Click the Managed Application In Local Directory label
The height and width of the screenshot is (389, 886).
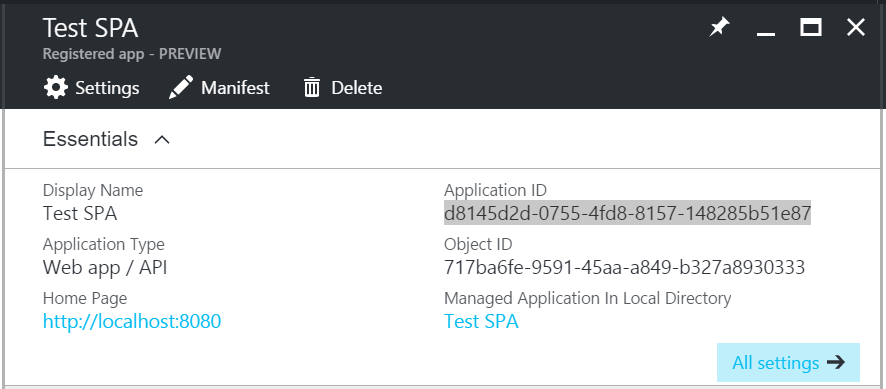pos(588,298)
